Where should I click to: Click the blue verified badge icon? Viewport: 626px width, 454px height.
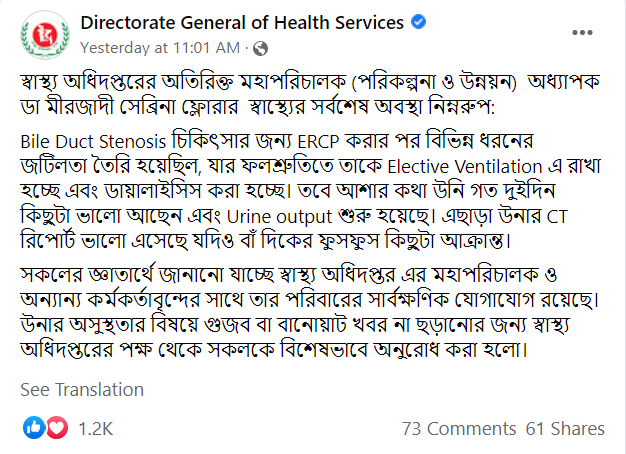pos(418,22)
